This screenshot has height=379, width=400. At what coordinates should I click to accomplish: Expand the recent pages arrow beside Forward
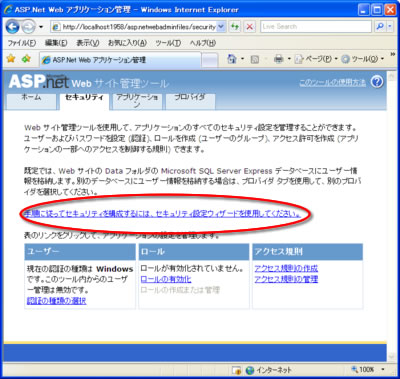pyautogui.click(x=41, y=27)
